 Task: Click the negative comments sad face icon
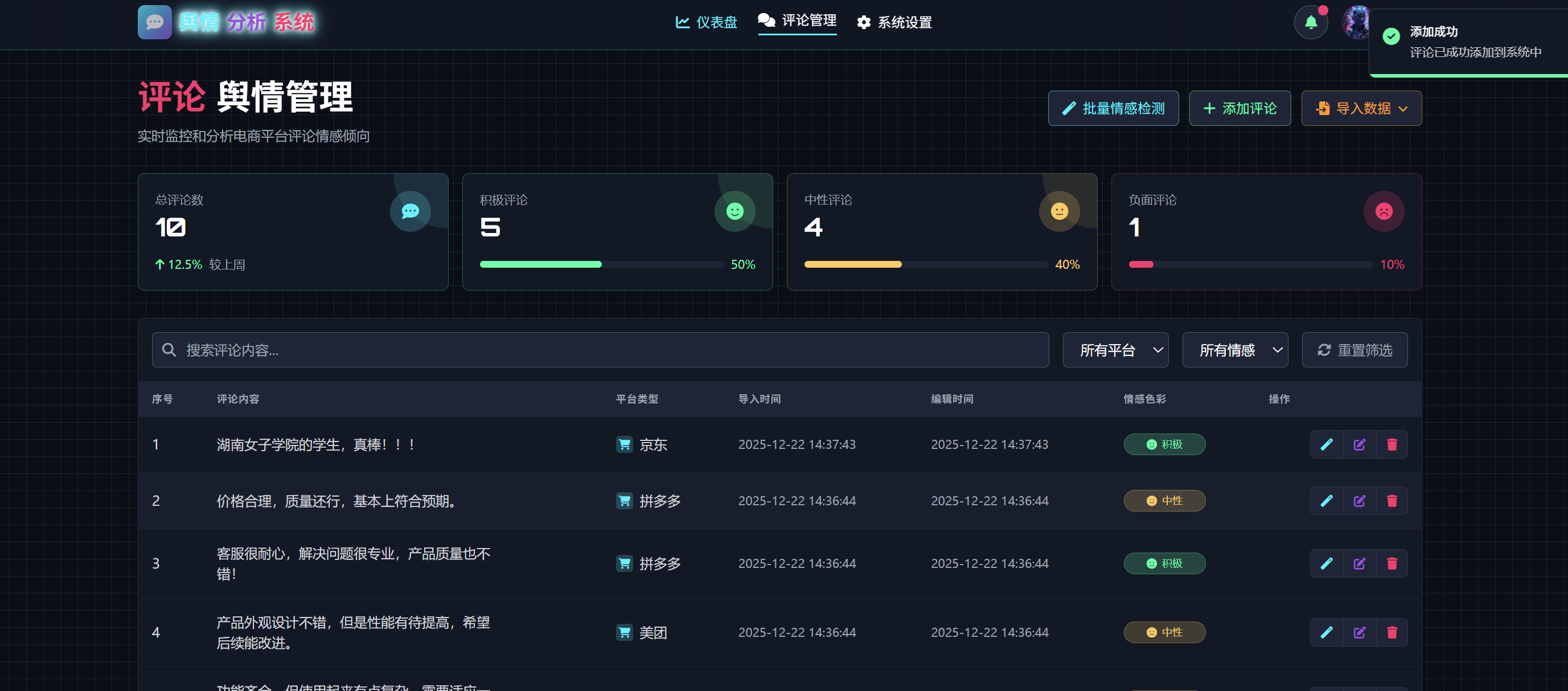pos(1384,211)
